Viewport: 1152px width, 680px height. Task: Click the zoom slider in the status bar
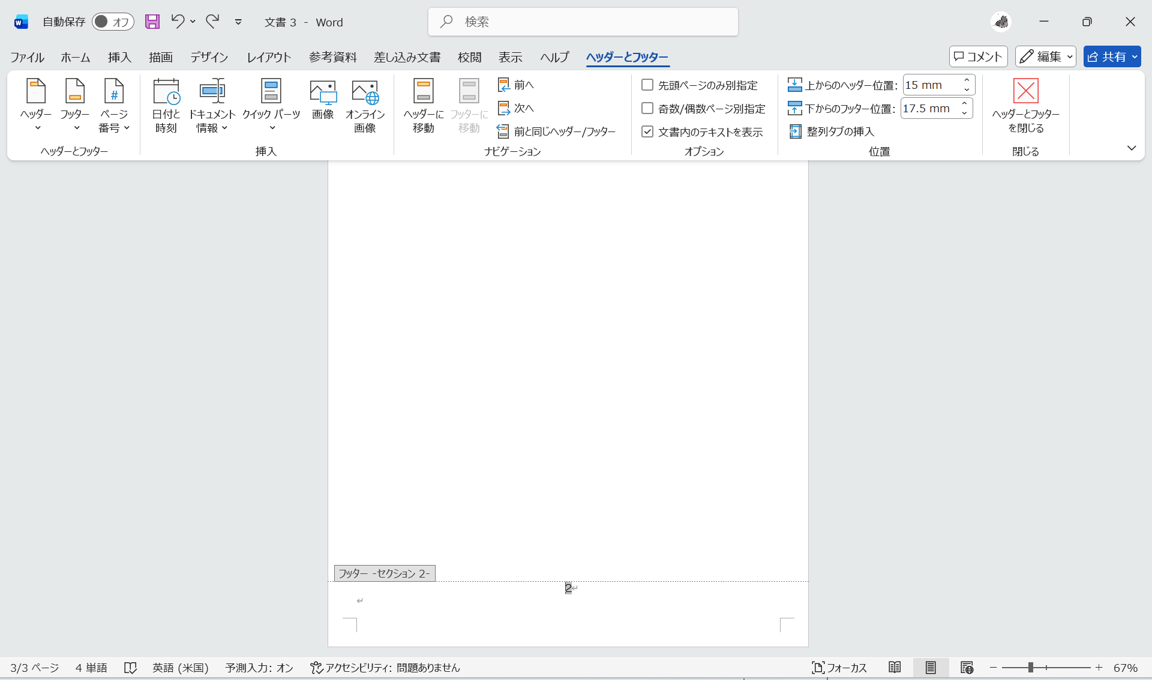(x=1045, y=668)
